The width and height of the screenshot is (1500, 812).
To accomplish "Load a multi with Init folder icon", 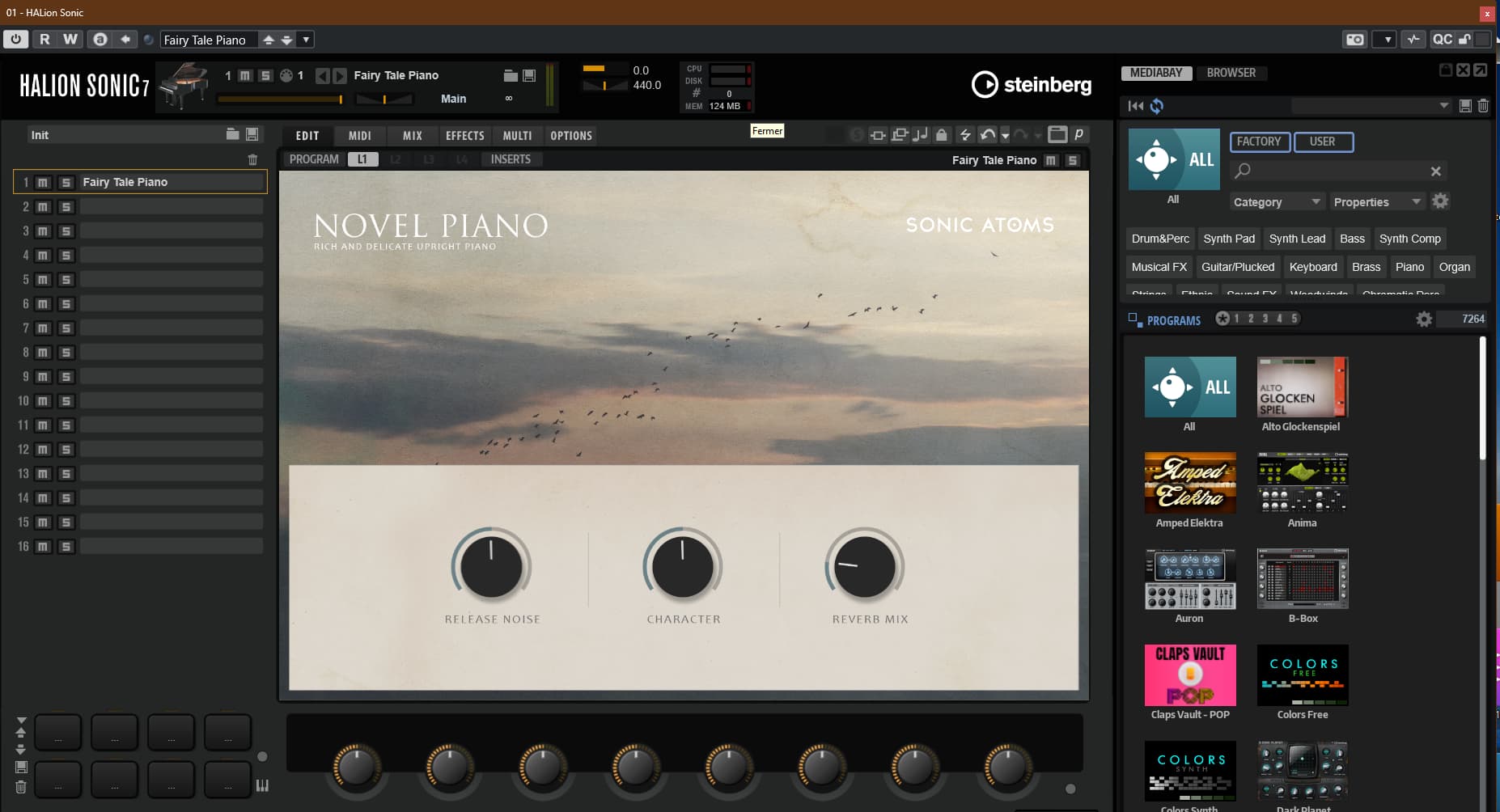I will click(232, 134).
